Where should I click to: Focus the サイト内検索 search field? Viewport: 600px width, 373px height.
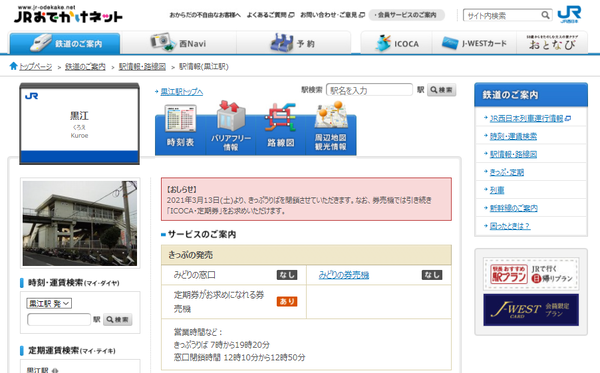coord(501,15)
